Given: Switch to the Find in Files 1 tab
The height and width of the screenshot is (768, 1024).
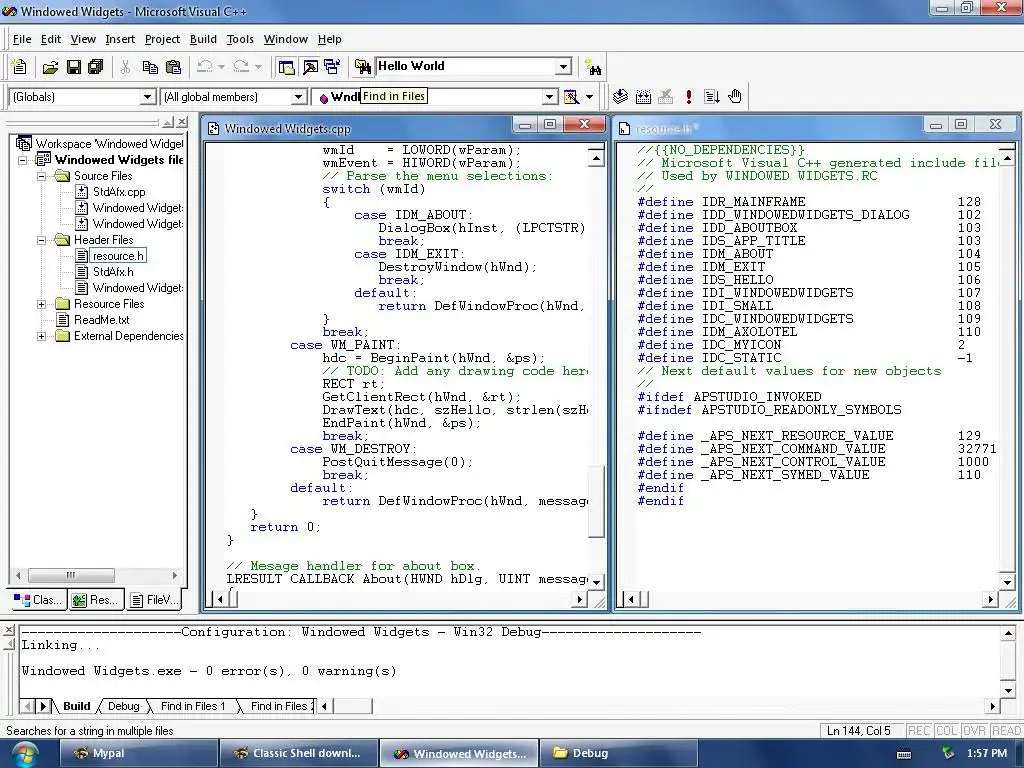Looking at the screenshot, I should point(193,706).
